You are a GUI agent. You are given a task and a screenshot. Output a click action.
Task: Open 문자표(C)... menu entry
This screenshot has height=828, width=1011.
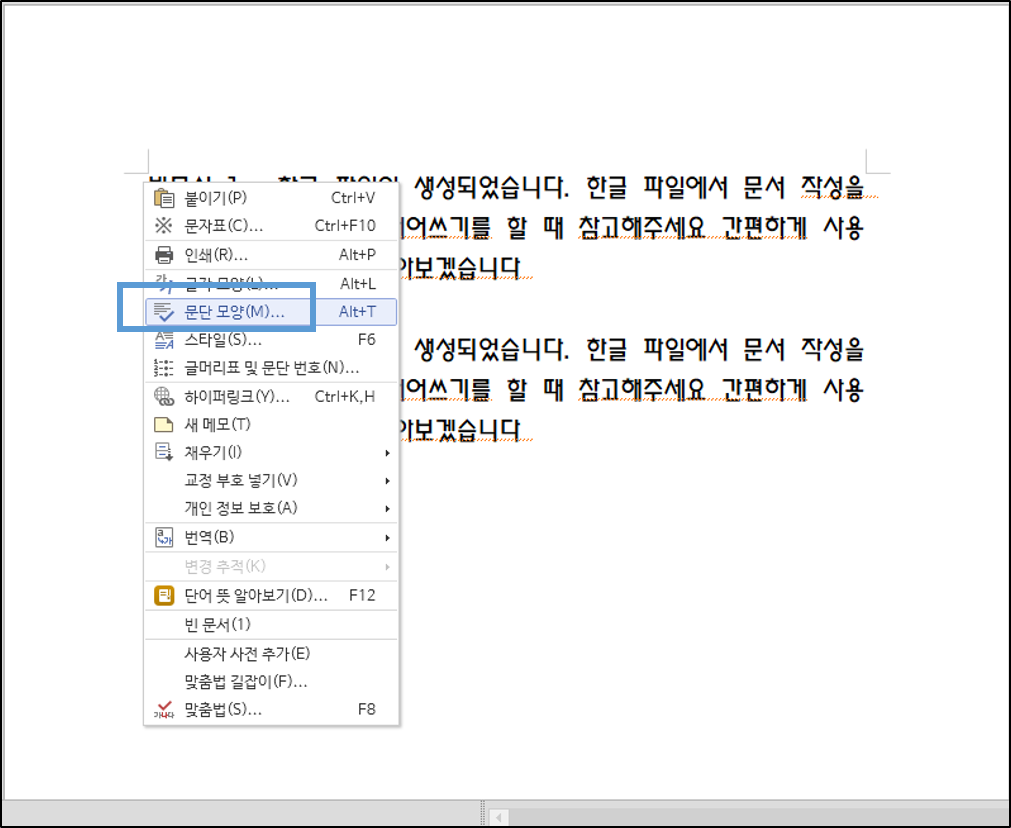271,226
